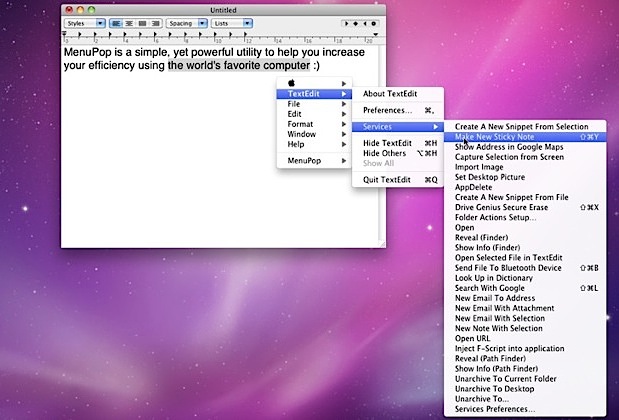
Task: Pick the center tab stop diamond icon
Action: tap(355, 24)
